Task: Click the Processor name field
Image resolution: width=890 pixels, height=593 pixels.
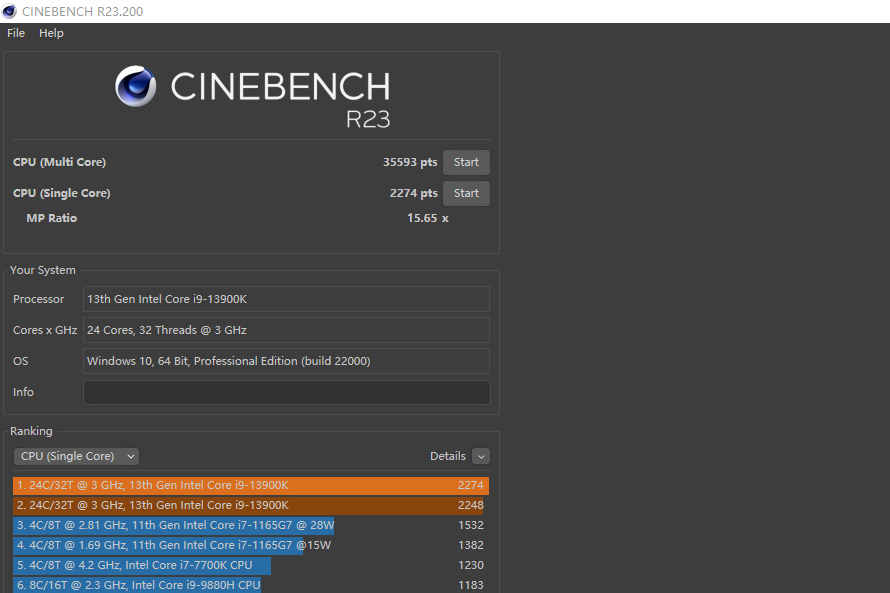Action: click(x=286, y=299)
